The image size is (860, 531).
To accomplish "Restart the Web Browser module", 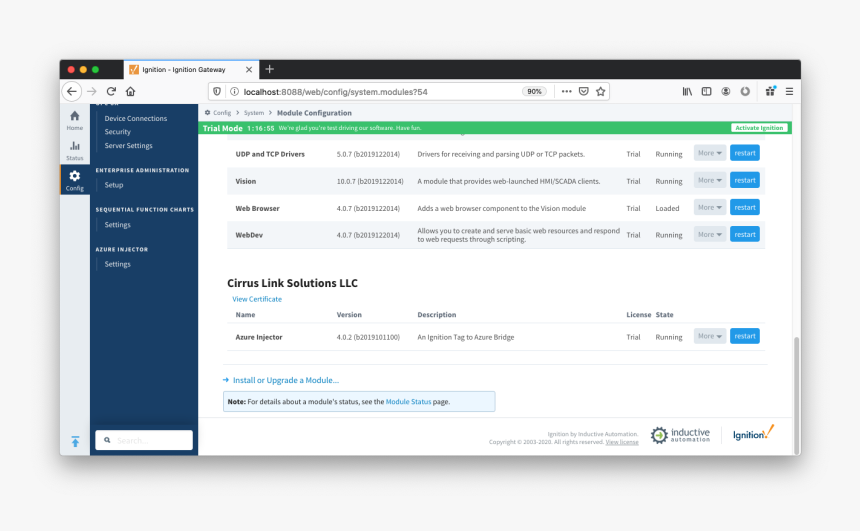I will tap(745, 207).
